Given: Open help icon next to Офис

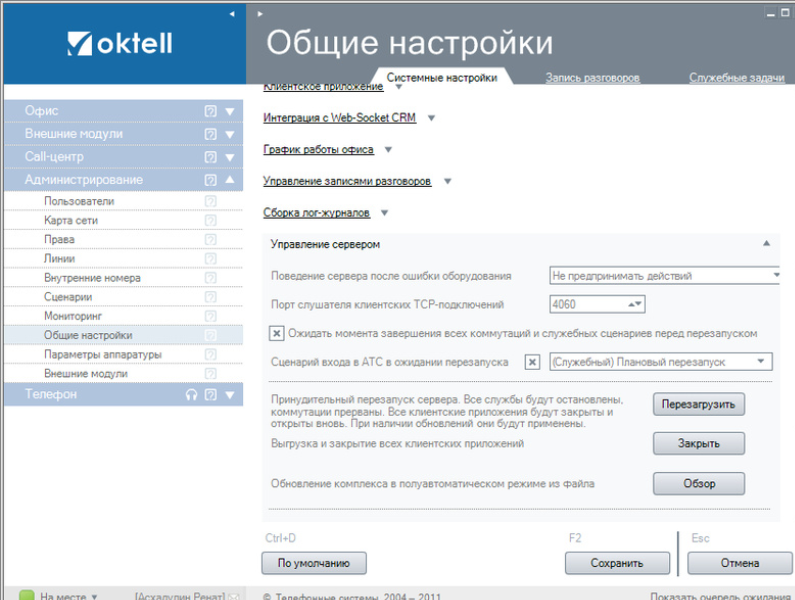Looking at the screenshot, I should (x=211, y=111).
